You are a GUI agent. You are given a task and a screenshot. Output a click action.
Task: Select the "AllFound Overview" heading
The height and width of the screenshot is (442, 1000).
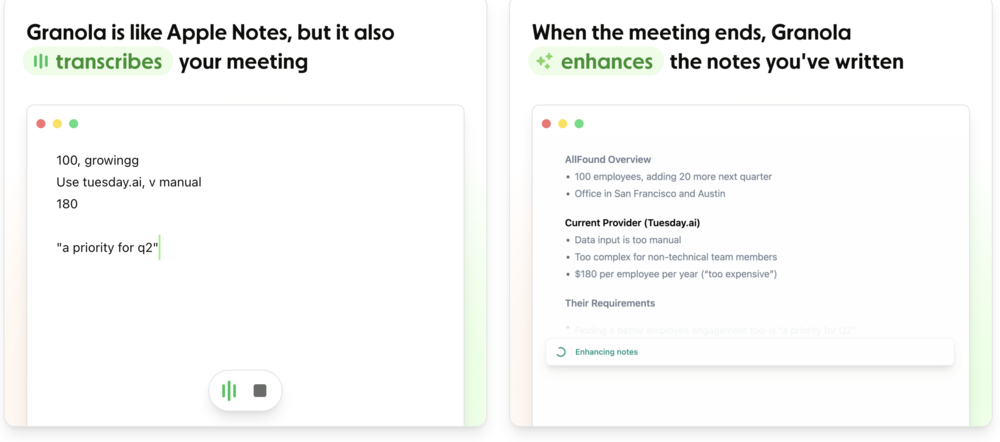608,159
